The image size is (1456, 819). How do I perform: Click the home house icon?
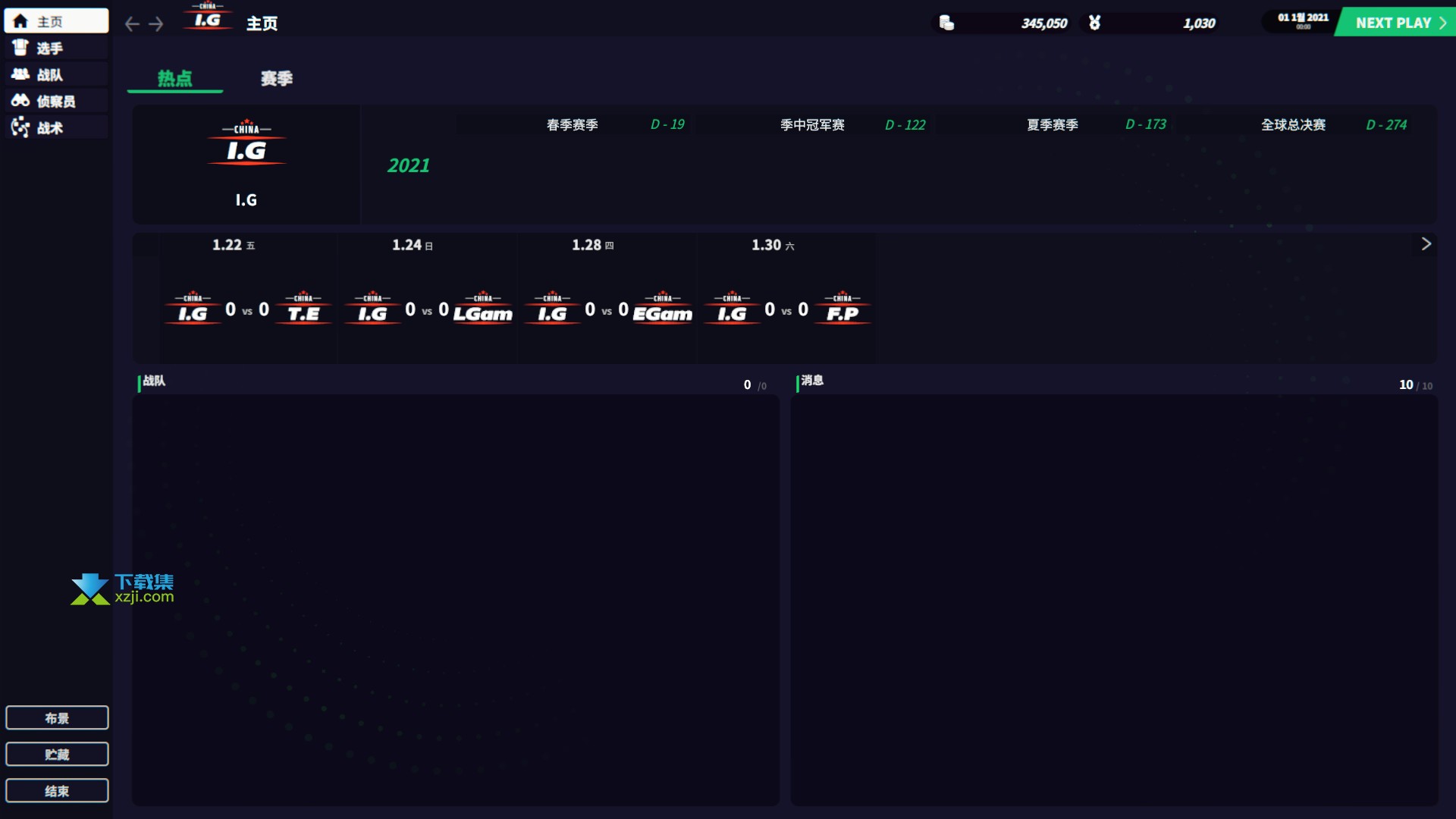pyautogui.click(x=20, y=21)
